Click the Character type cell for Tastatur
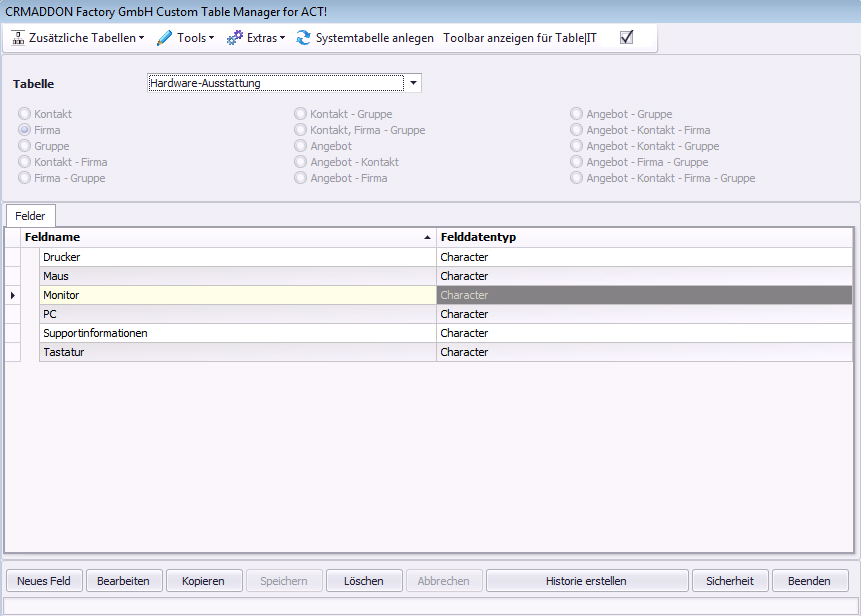Screen dimensions: 861x616 (x=645, y=352)
